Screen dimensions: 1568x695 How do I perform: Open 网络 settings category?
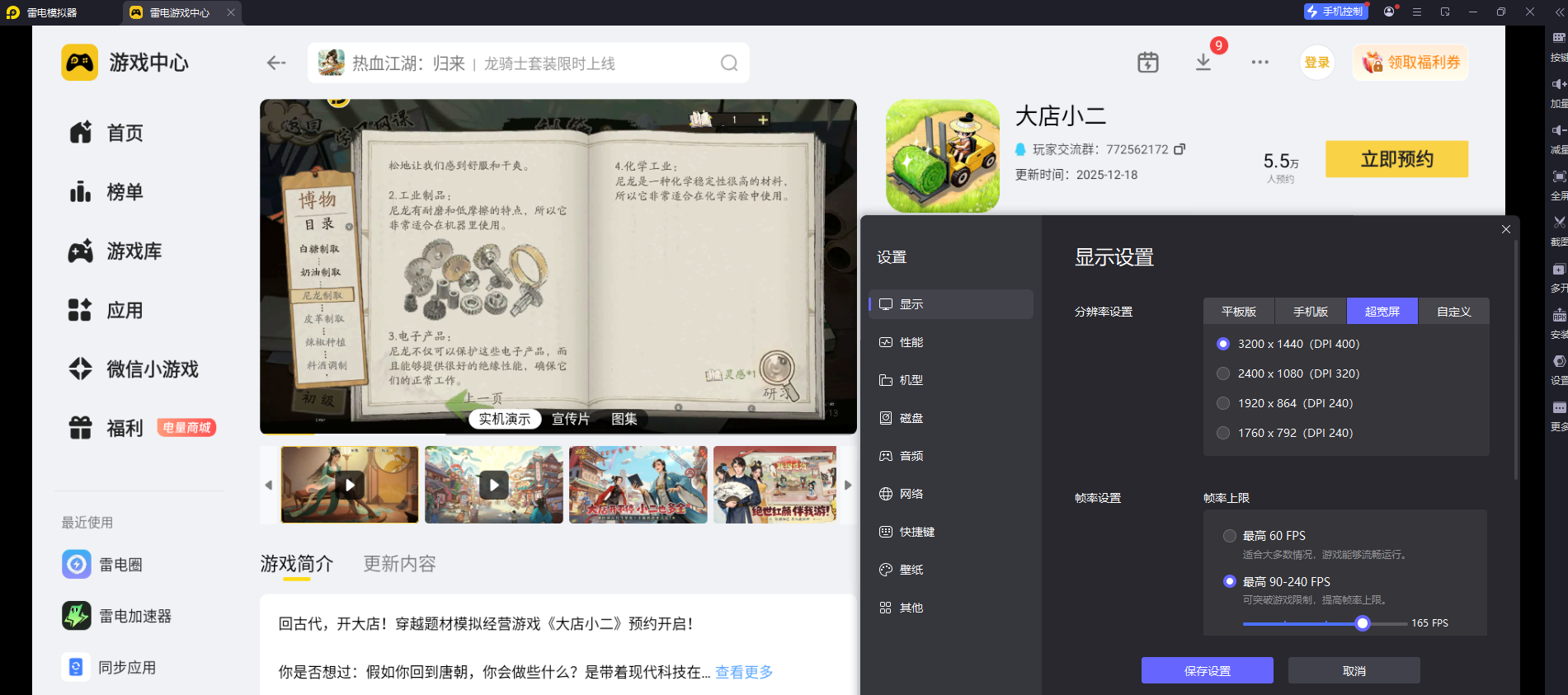coord(951,494)
